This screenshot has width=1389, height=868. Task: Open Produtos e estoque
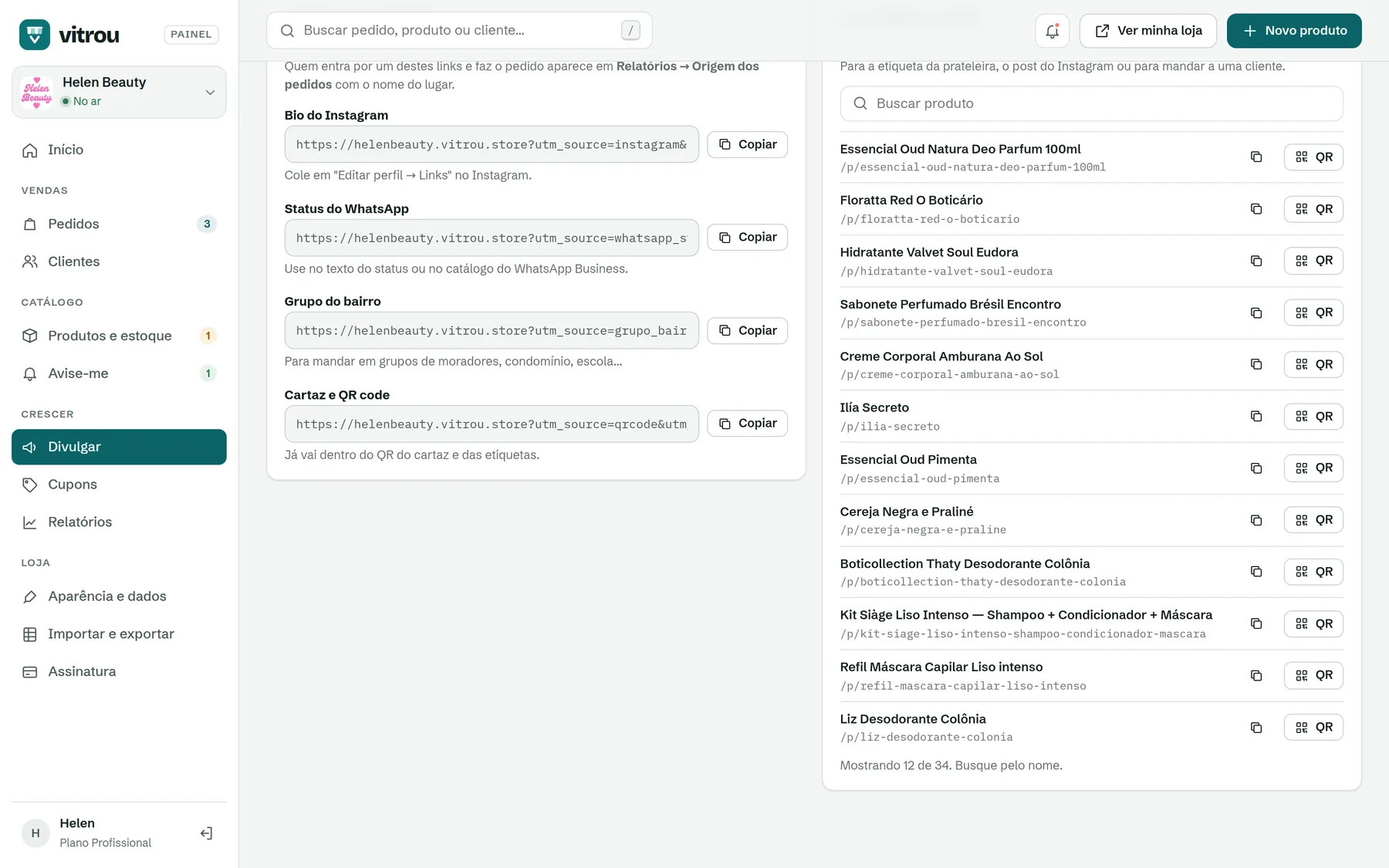[119, 336]
